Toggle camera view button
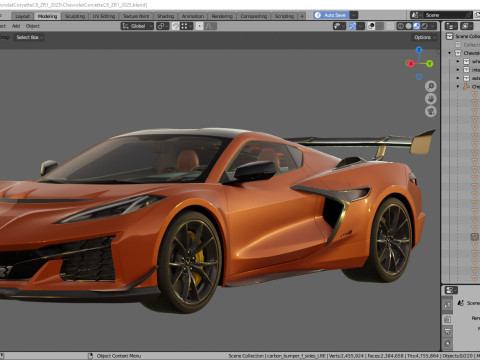480x360 pixels. coord(431,112)
